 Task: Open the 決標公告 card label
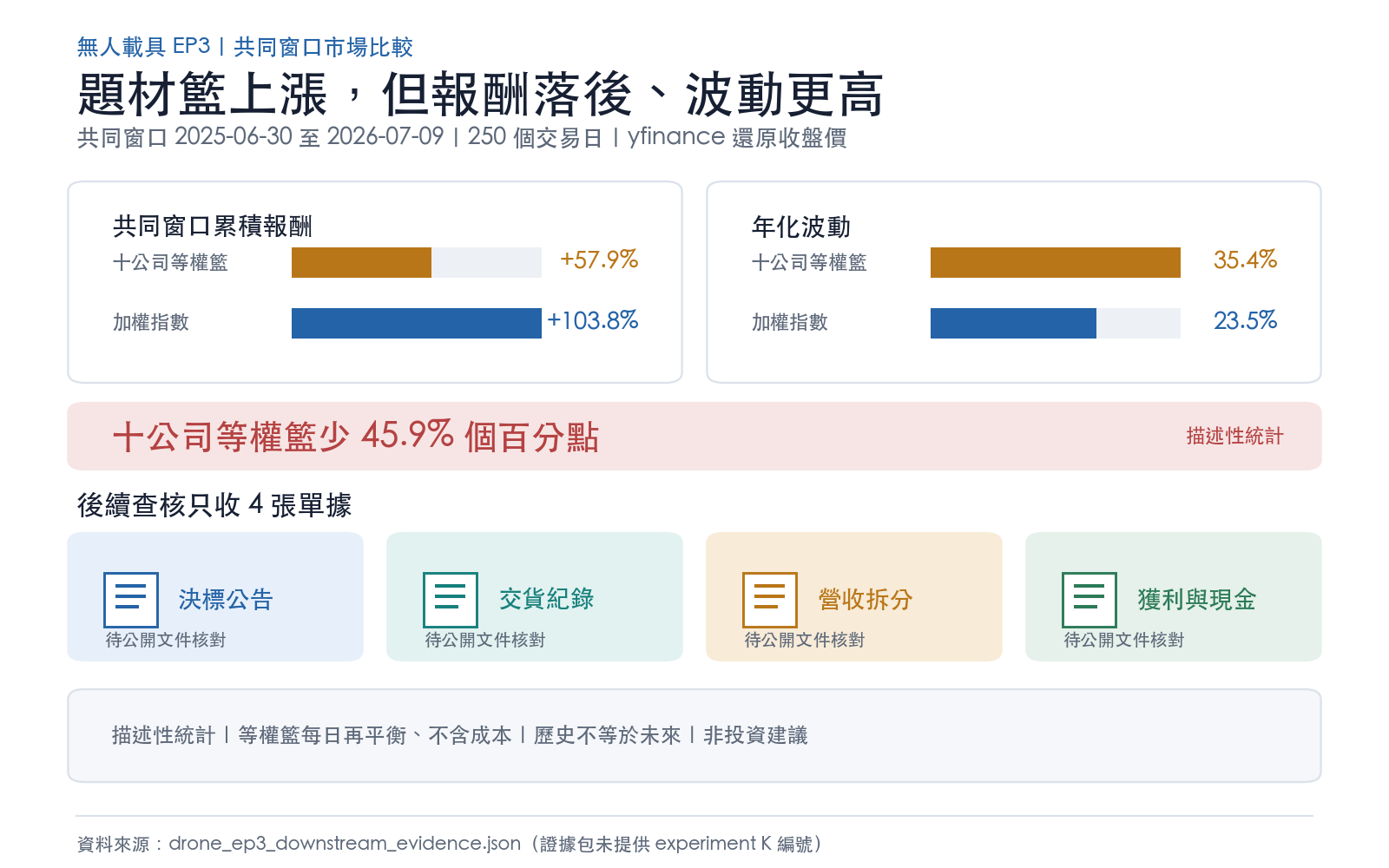226,599
